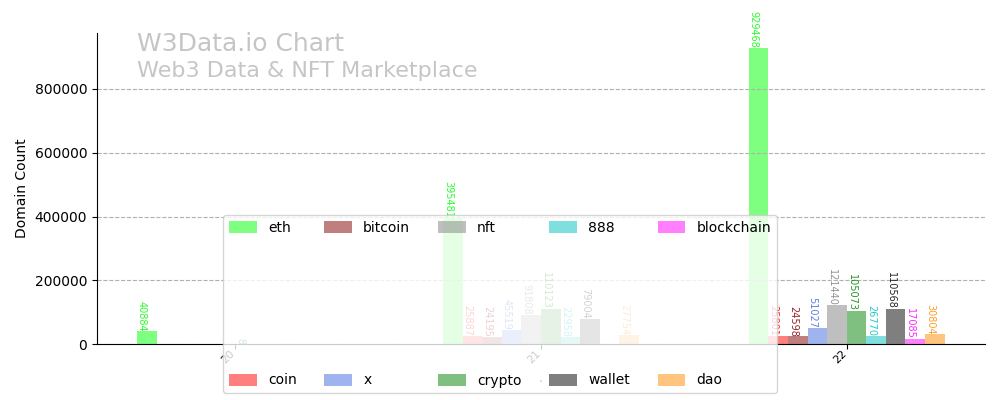
Task: Click the Web3 Data & NFT Marketplace subtitle
Action: pos(307,71)
